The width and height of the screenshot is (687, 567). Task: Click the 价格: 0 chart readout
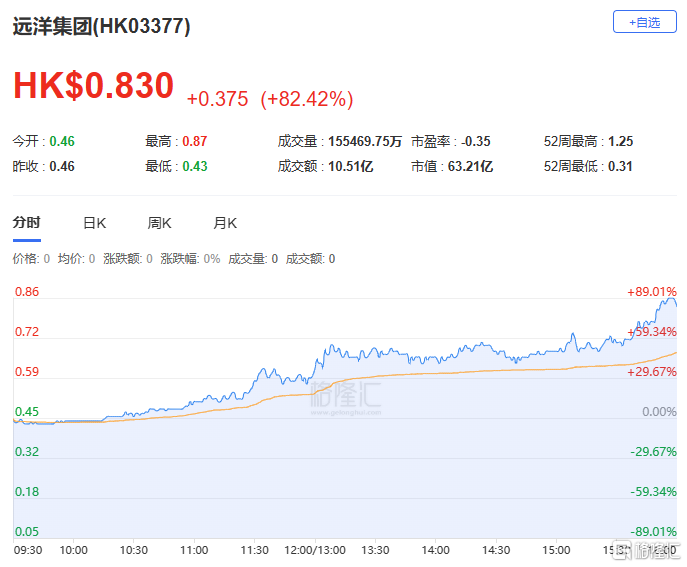31,259
